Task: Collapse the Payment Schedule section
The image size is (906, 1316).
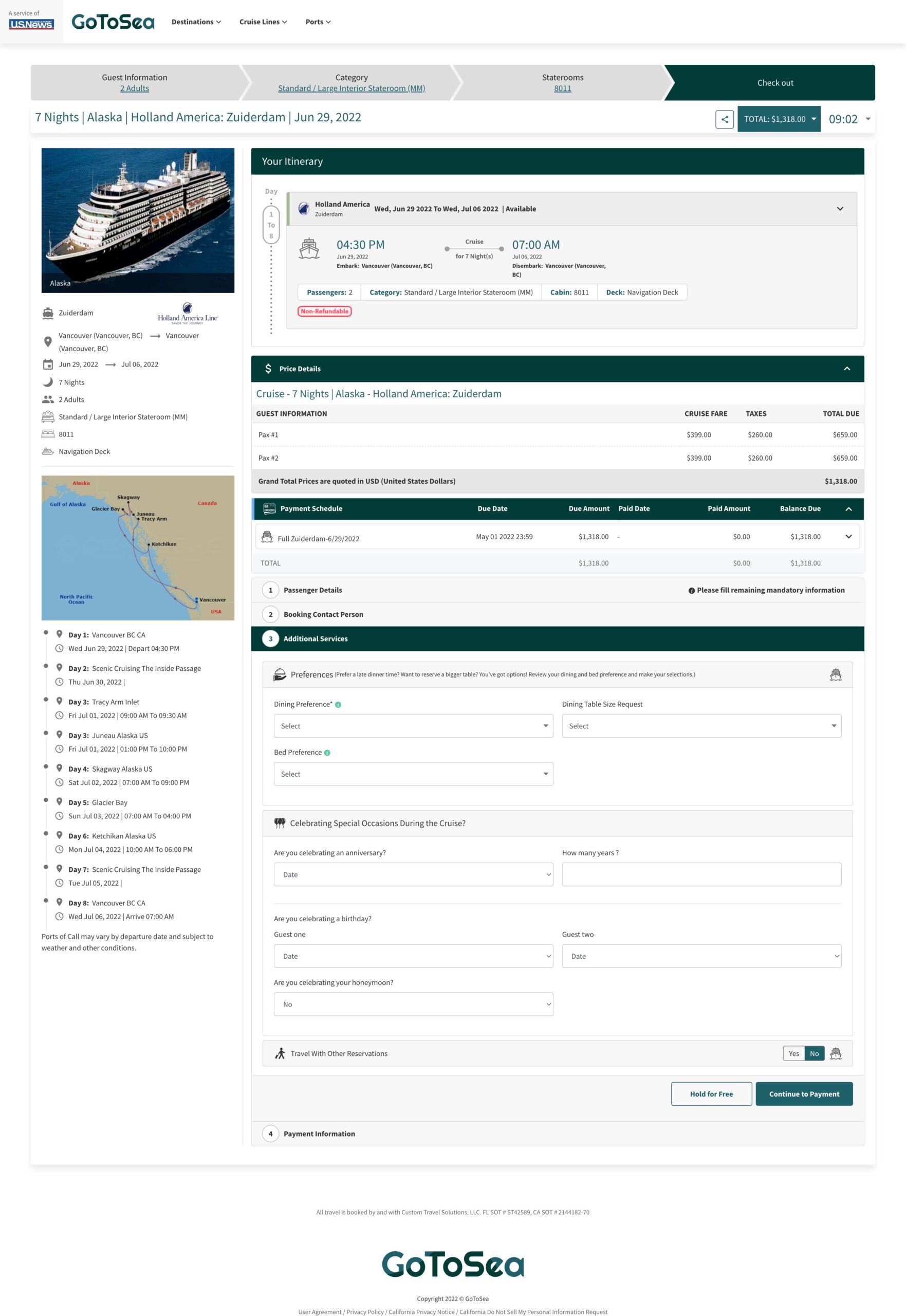Action: pos(848,509)
